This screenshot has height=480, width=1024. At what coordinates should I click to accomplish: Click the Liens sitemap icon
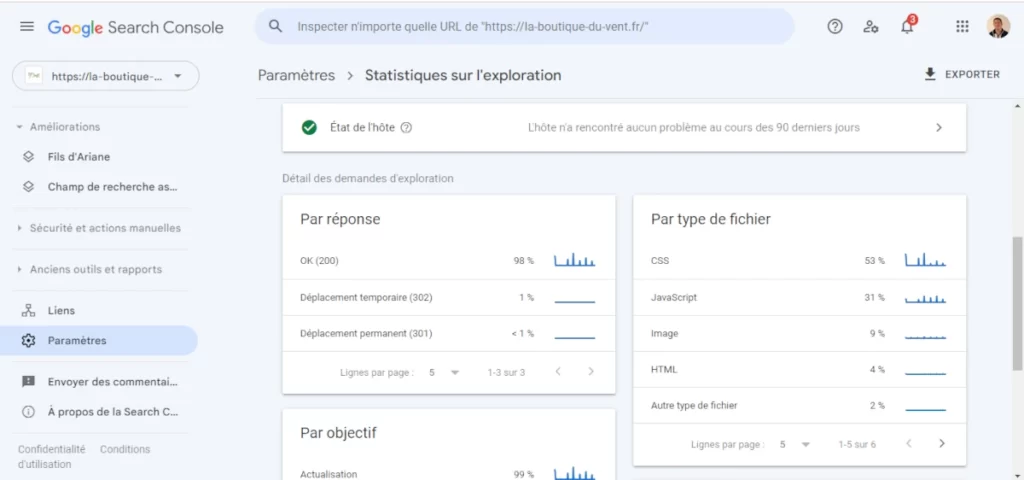pyautogui.click(x=27, y=310)
